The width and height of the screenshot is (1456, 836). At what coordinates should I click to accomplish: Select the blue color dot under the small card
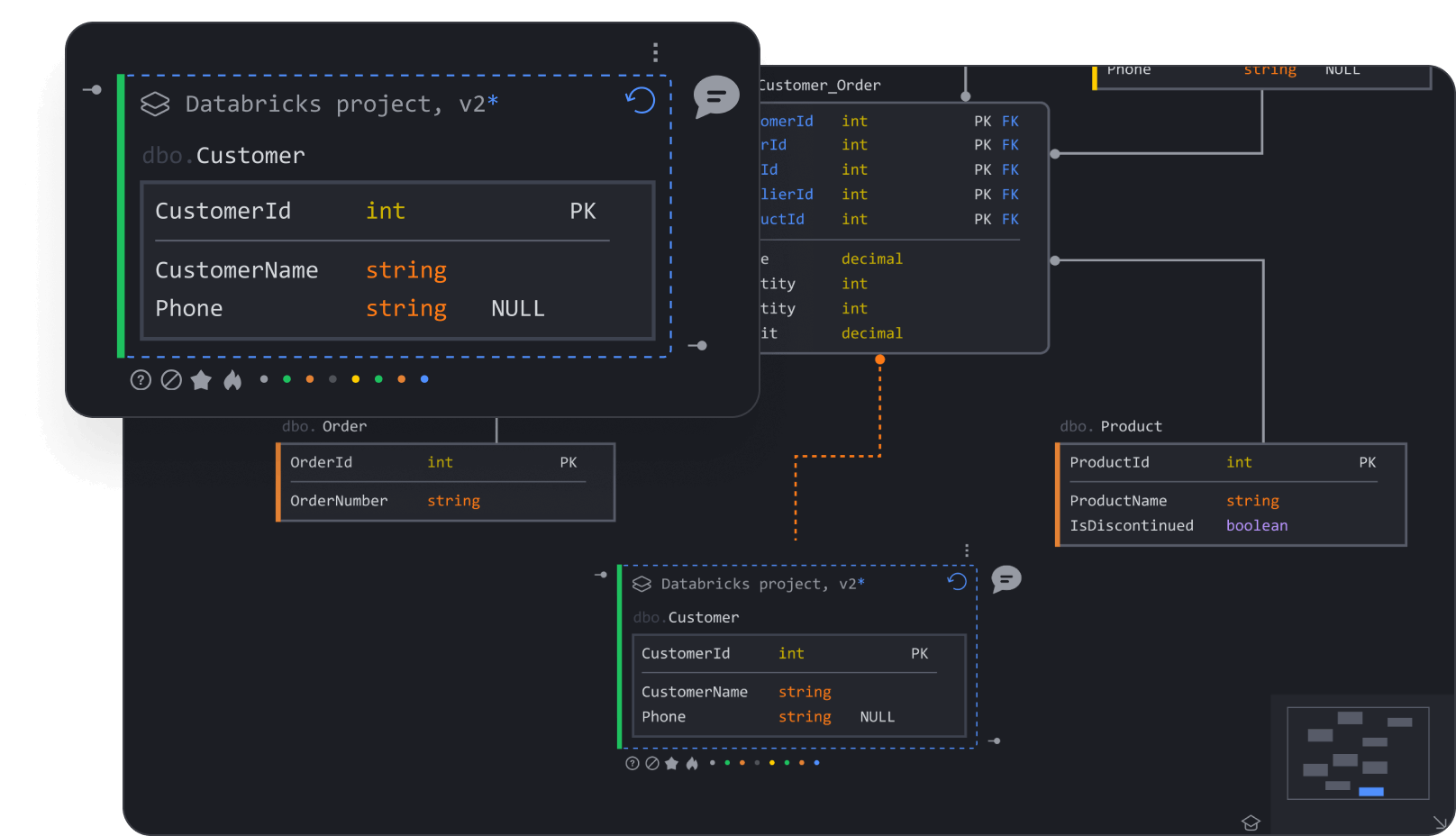click(x=816, y=763)
